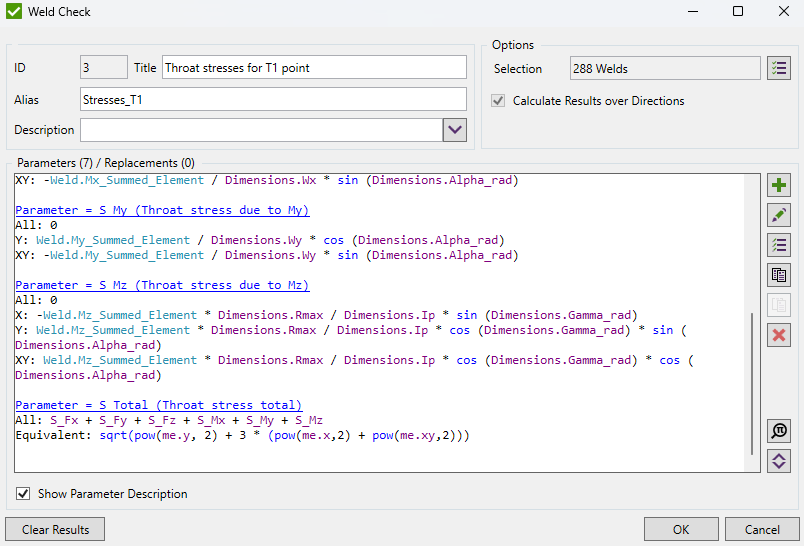The image size is (804, 546).
Task: Click the S_Total throat stress parameter heading
Action: click(158, 405)
